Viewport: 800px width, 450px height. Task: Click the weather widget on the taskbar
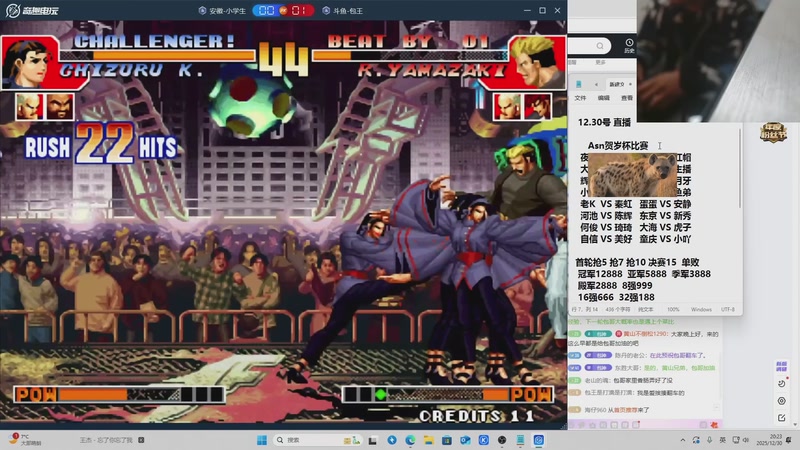coord(26,440)
